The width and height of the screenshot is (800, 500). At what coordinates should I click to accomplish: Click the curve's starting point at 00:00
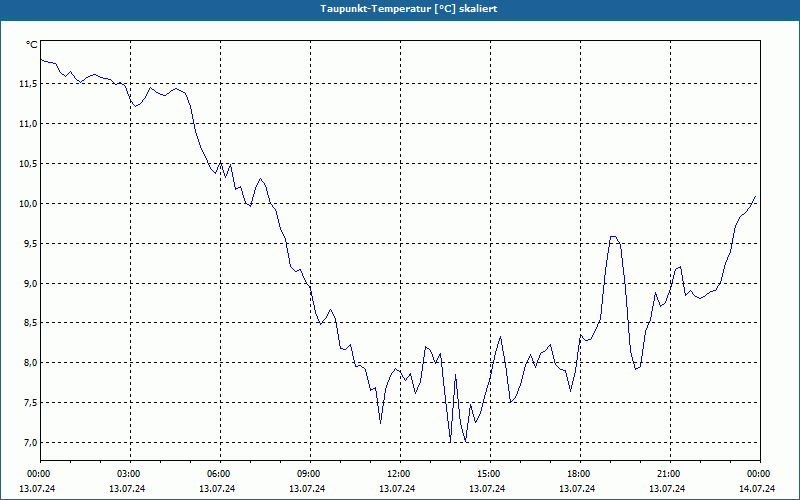click(x=41, y=59)
